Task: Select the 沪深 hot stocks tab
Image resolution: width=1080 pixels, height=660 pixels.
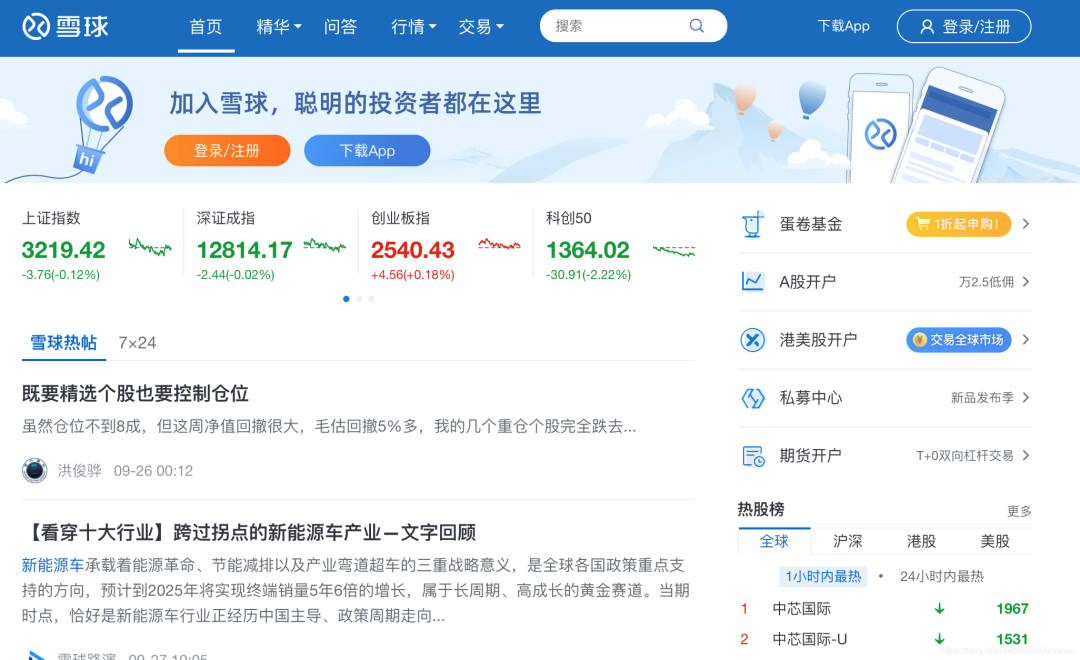Action: pos(848,541)
